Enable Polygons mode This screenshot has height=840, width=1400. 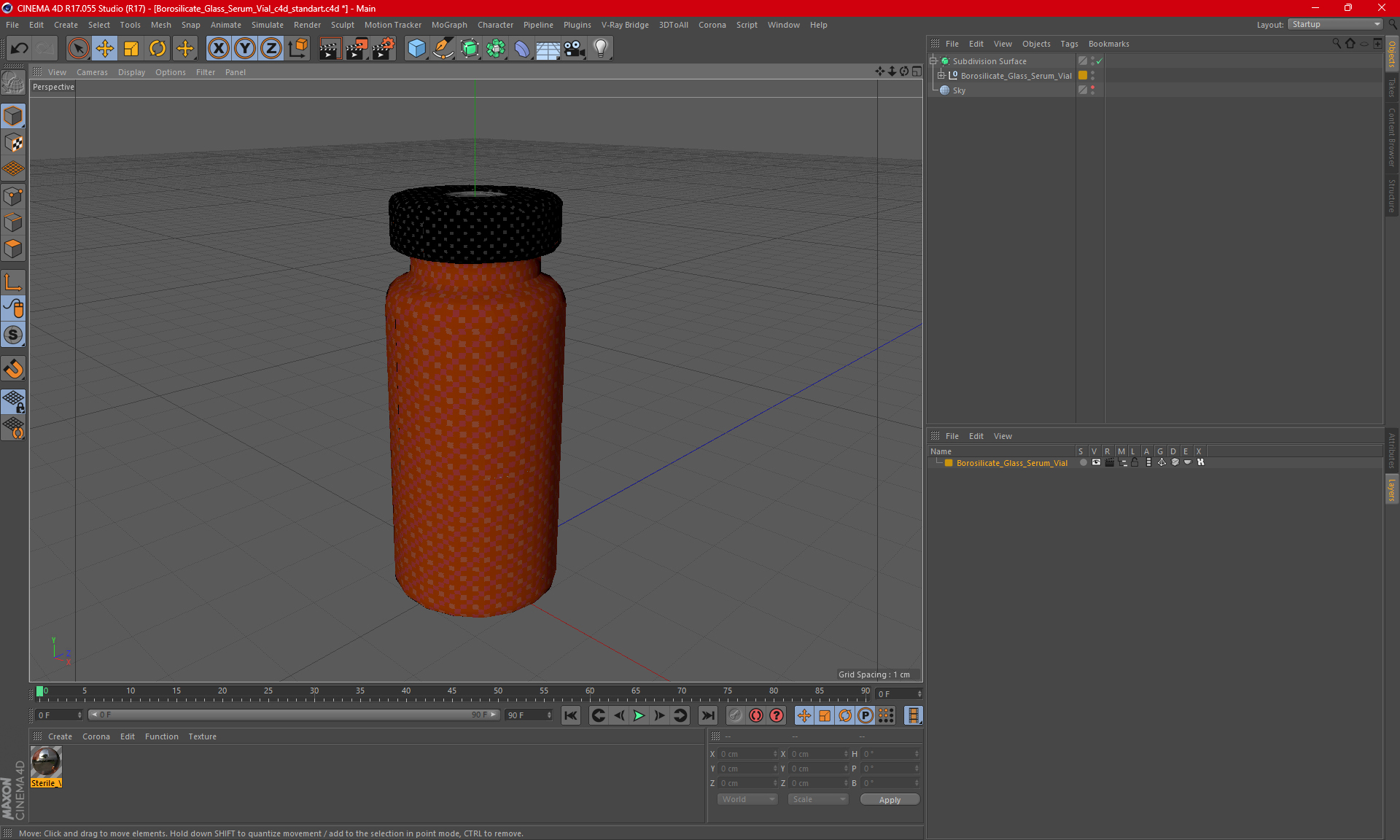(x=13, y=249)
